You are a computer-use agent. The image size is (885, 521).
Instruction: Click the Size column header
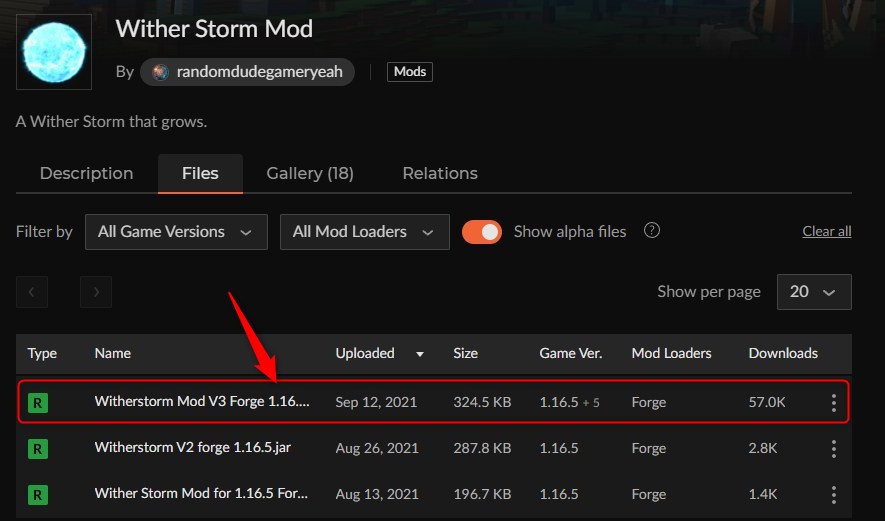pos(466,353)
